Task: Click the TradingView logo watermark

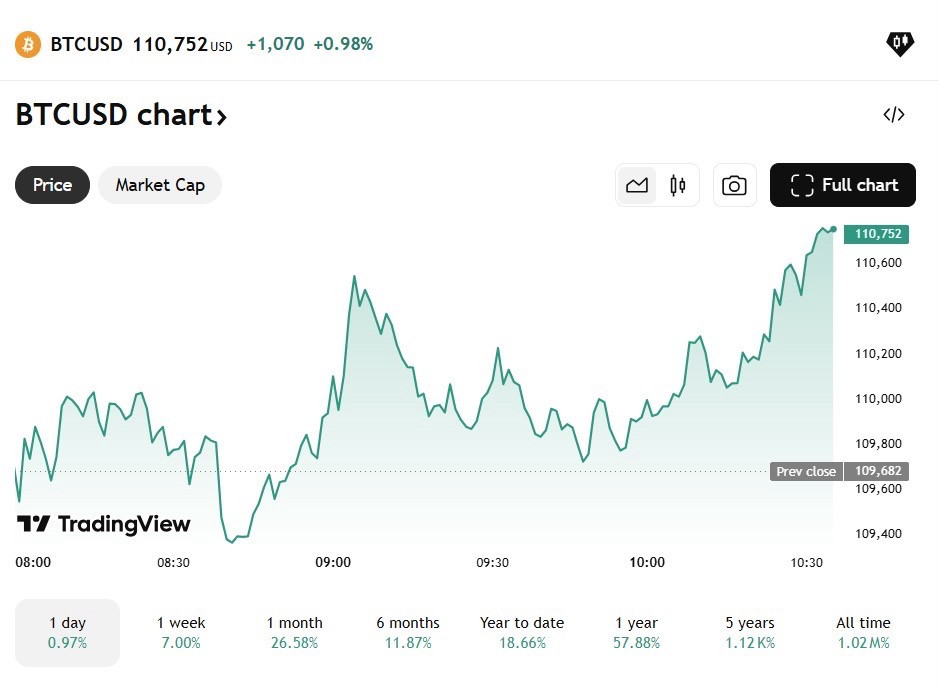Action: [x=103, y=524]
